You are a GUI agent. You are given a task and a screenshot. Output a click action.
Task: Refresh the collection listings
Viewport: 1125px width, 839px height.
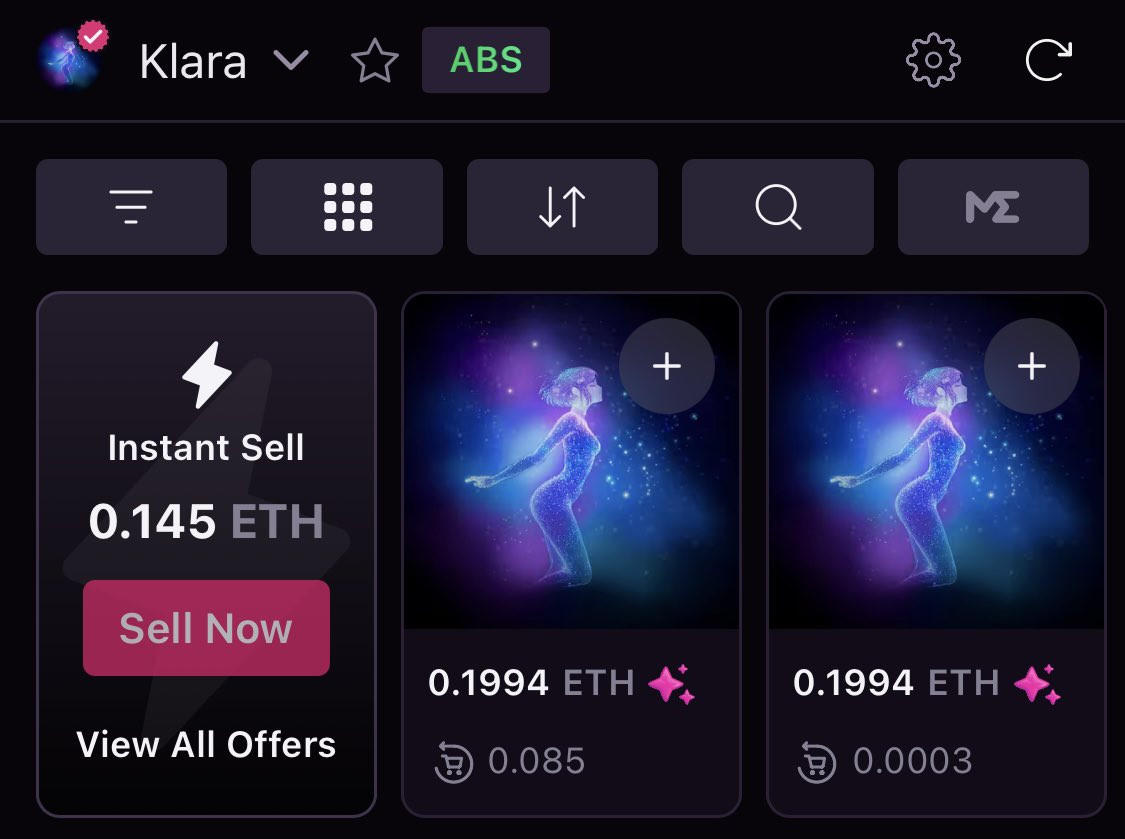pos(1048,60)
